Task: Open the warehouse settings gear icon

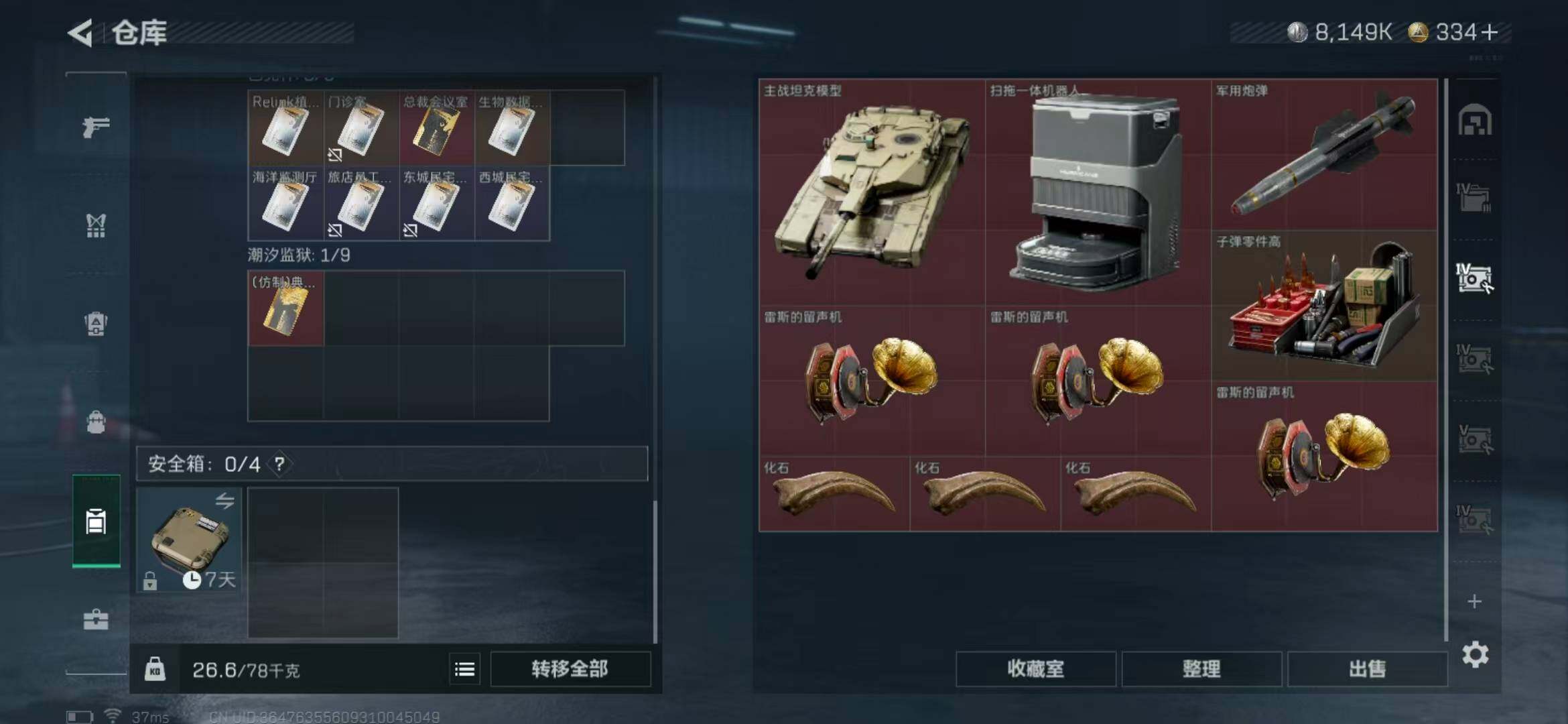Action: coord(1475,654)
